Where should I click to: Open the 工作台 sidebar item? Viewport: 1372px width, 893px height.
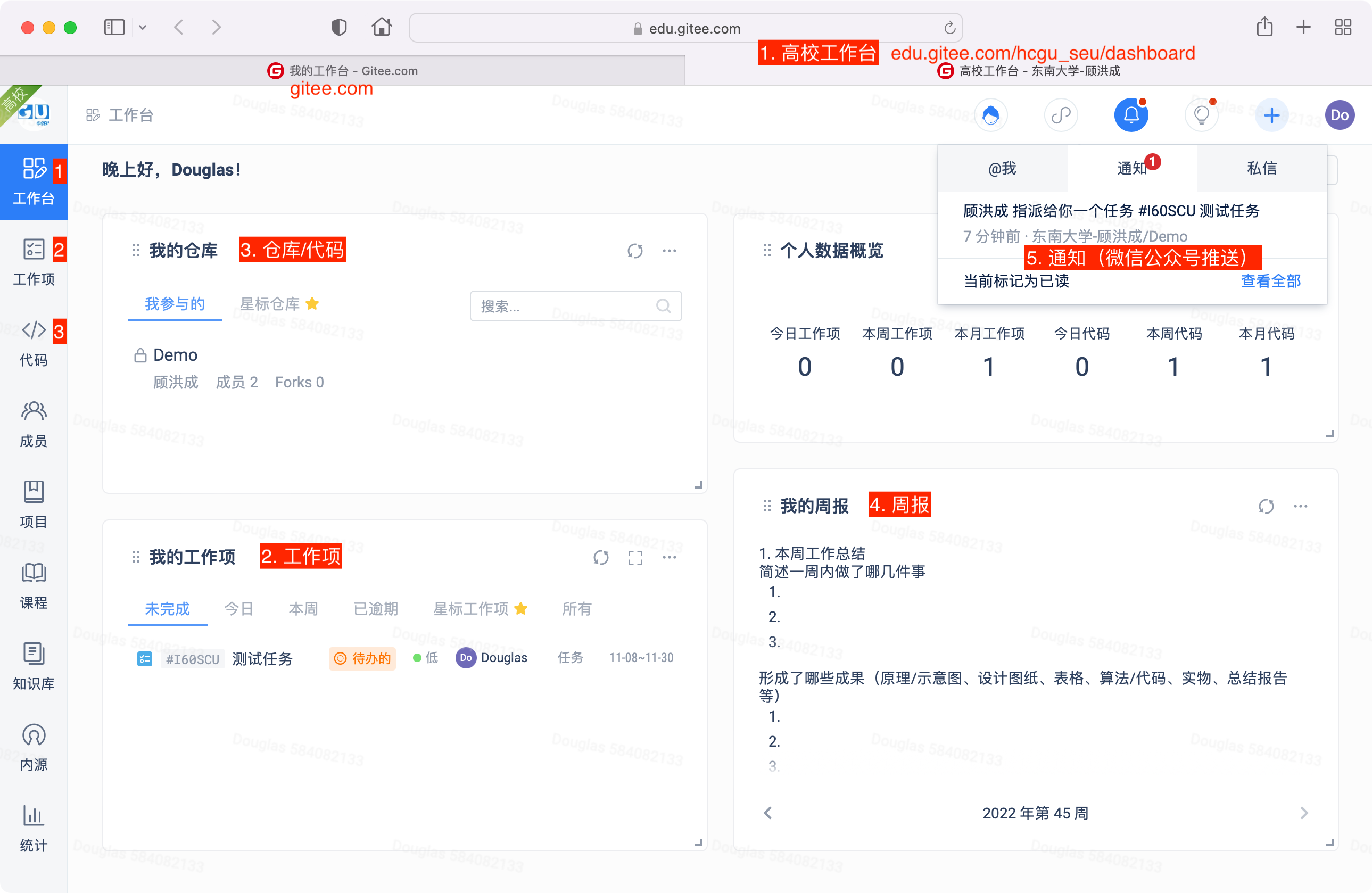click(34, 182)
